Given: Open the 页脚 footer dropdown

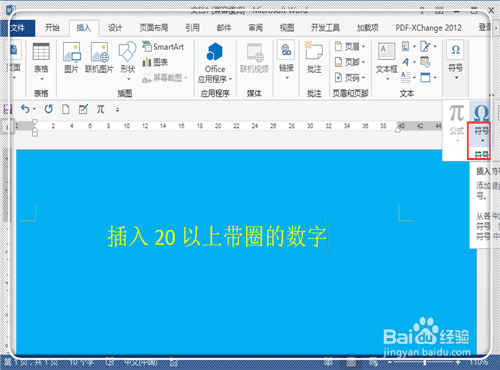Looking at the screenshot, I should coord(350,62).
